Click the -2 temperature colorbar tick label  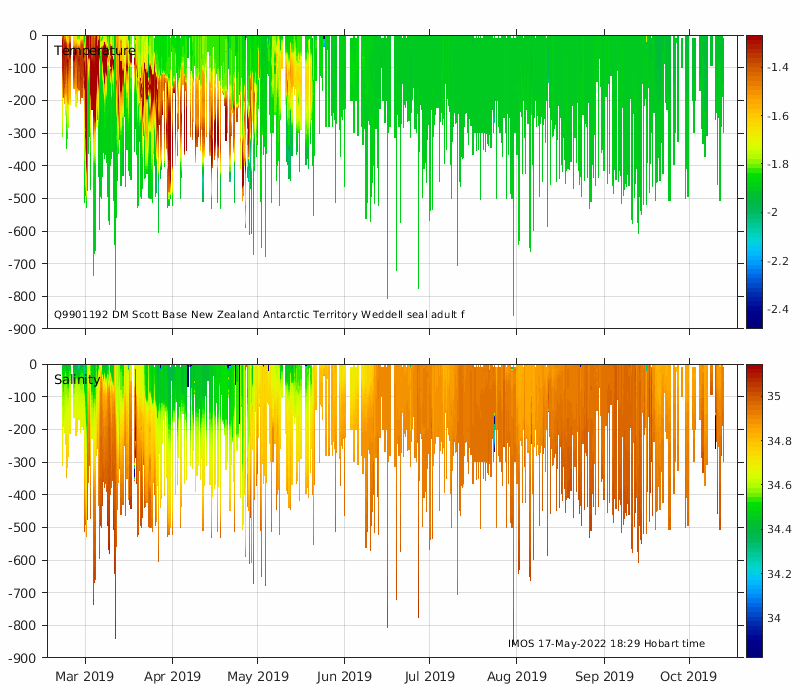pos(772,212)
